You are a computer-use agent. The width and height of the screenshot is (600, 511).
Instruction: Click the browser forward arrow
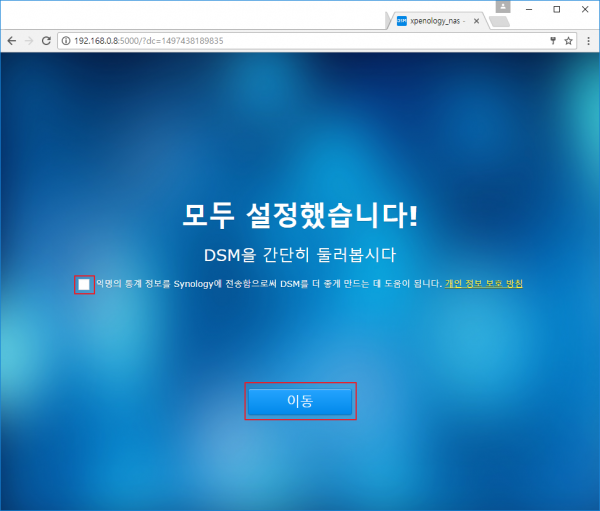pyautogui.click(x=28, y=41)
